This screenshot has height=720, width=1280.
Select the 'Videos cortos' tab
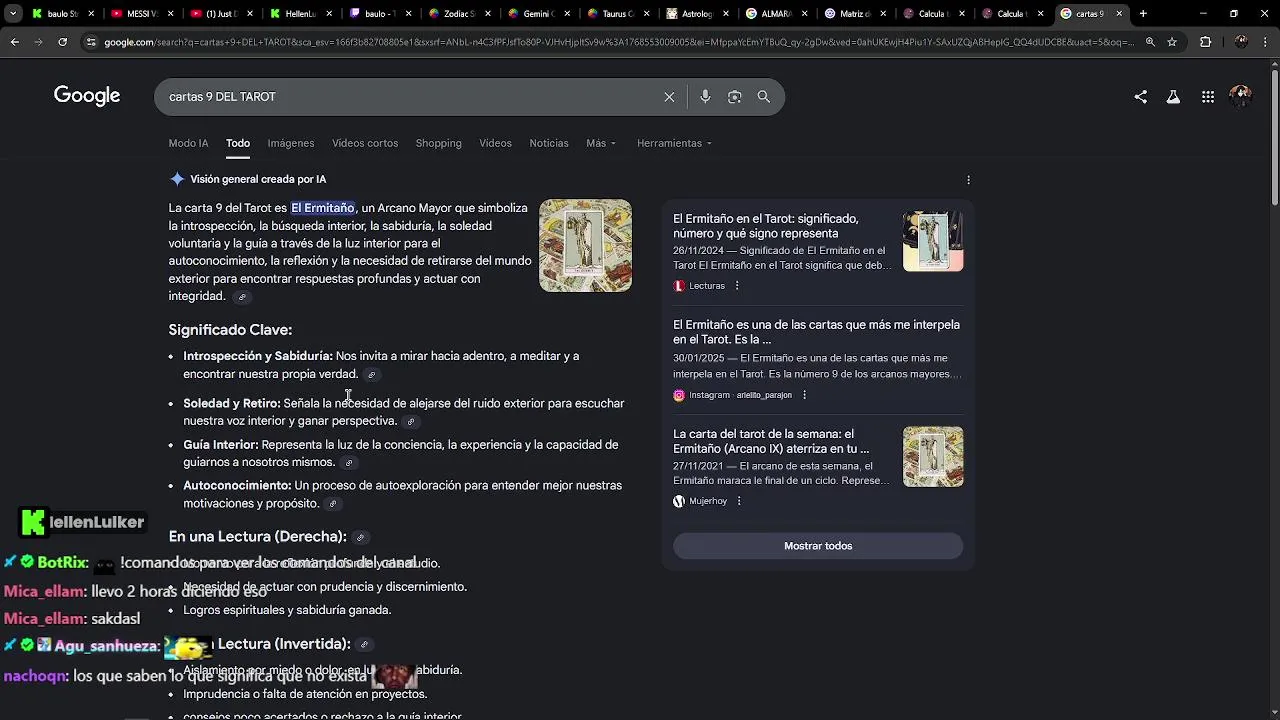pos(365,143)
